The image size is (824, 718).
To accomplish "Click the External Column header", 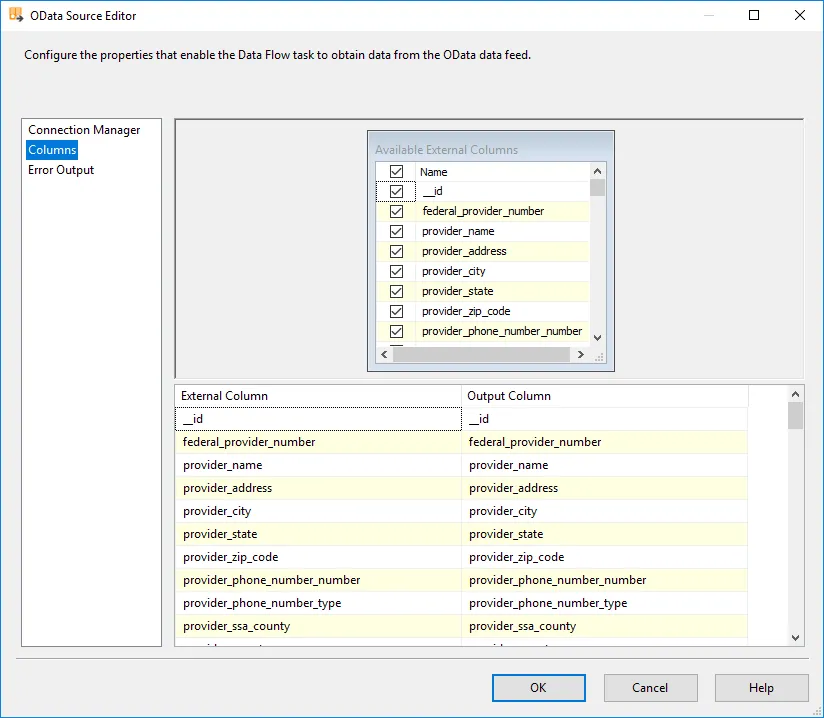I will (318, 396).
